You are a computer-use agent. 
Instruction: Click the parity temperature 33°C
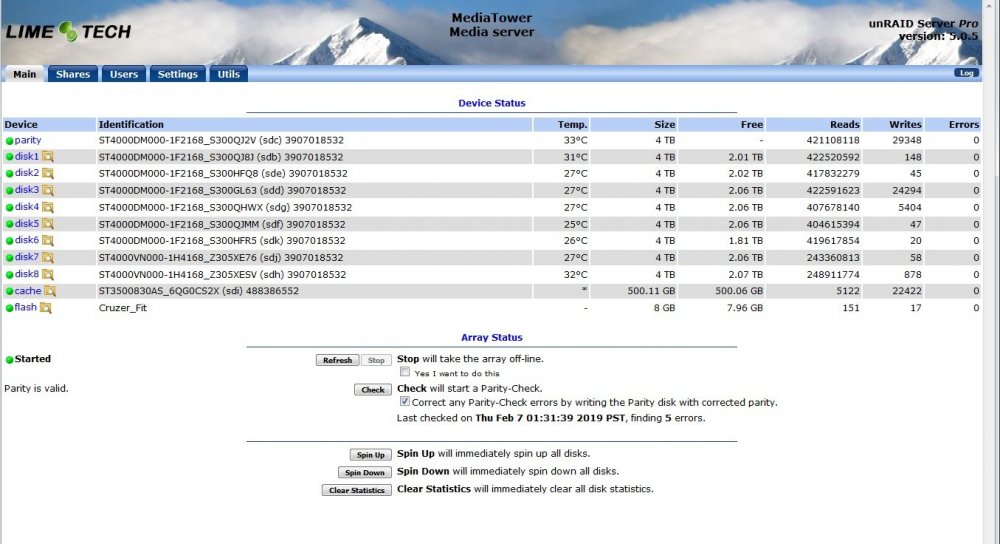tap(575, 140)
